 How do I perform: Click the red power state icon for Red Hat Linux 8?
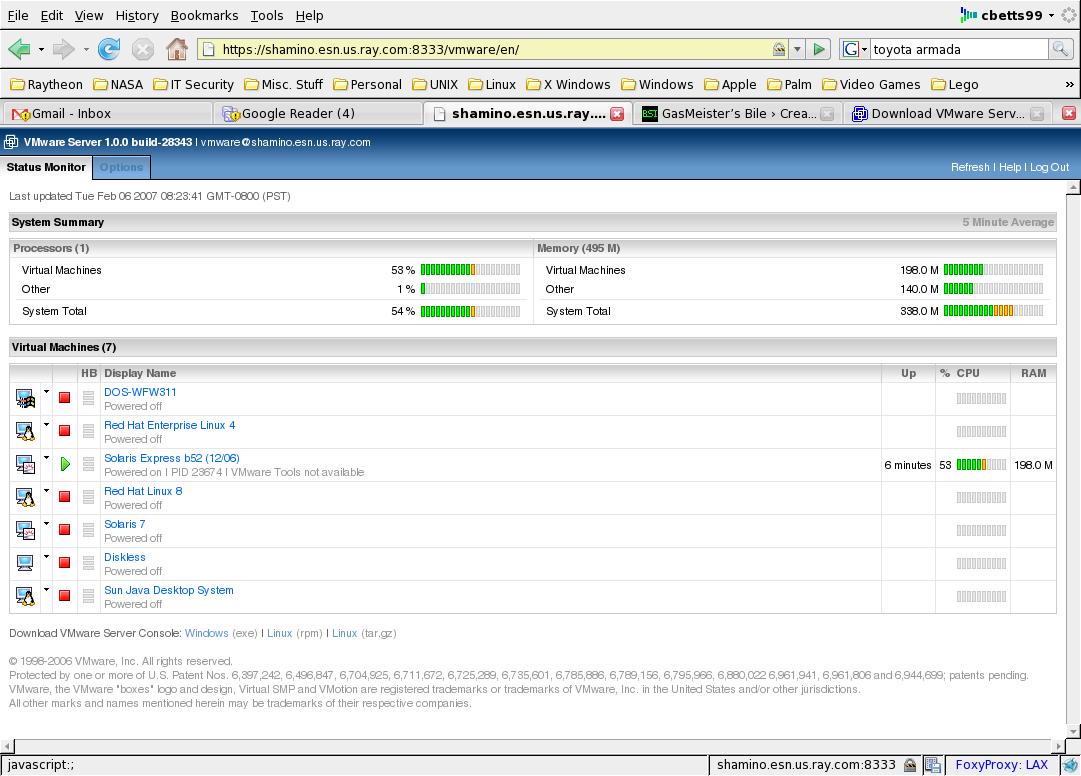(x=65, y=496)
